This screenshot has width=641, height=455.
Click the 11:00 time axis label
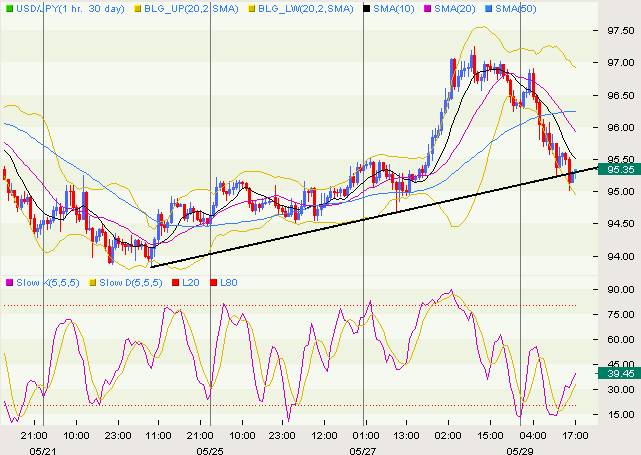[158, 435]
